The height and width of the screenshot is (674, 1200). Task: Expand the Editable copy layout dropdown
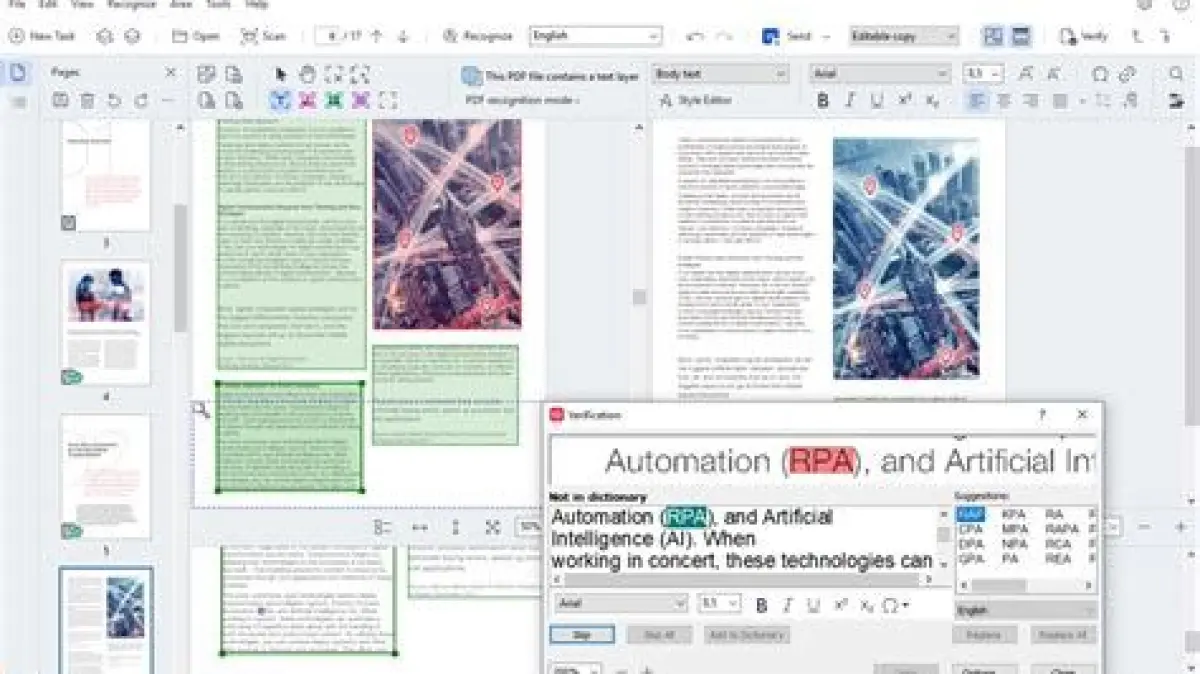pyautogui.click(x=903, y=36)
